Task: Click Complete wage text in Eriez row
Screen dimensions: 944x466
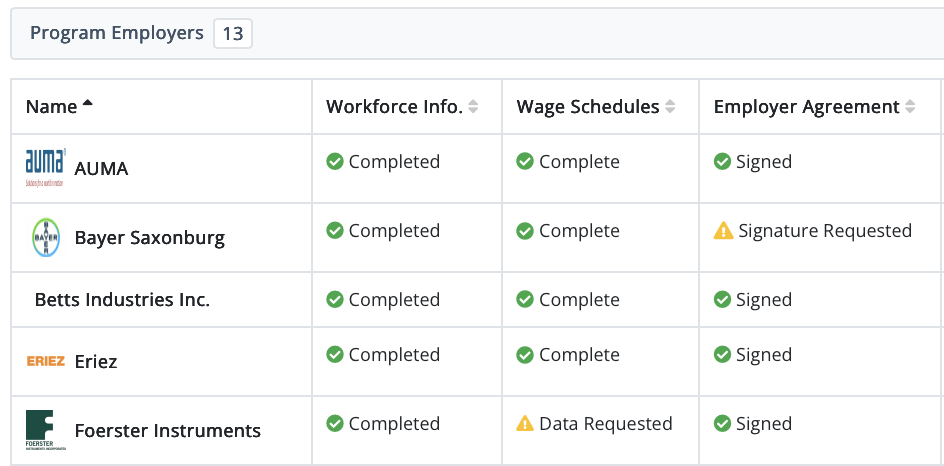Action: click(579, 355)
